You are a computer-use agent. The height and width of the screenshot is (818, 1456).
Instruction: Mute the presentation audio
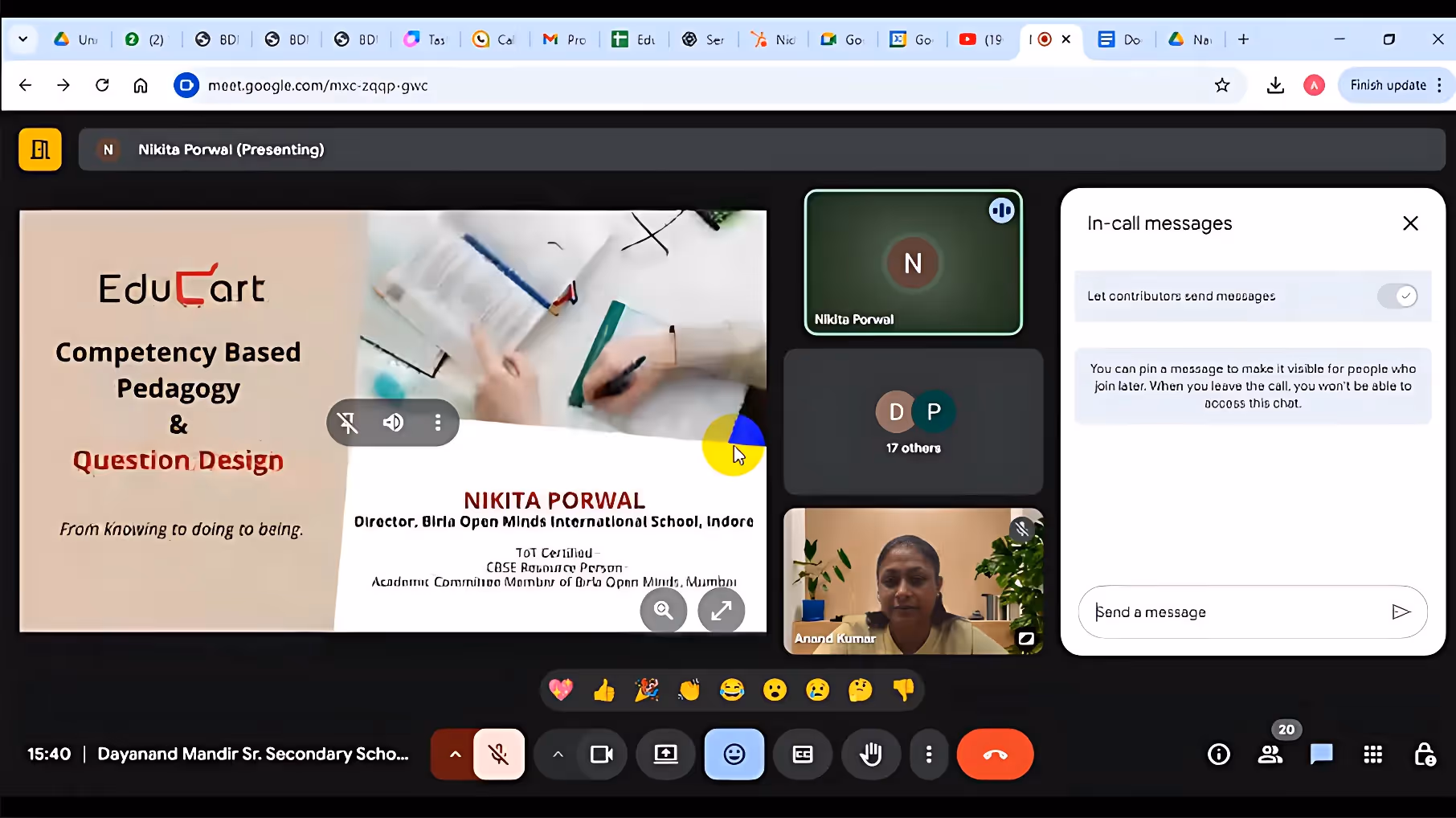[x=393, y=423]
